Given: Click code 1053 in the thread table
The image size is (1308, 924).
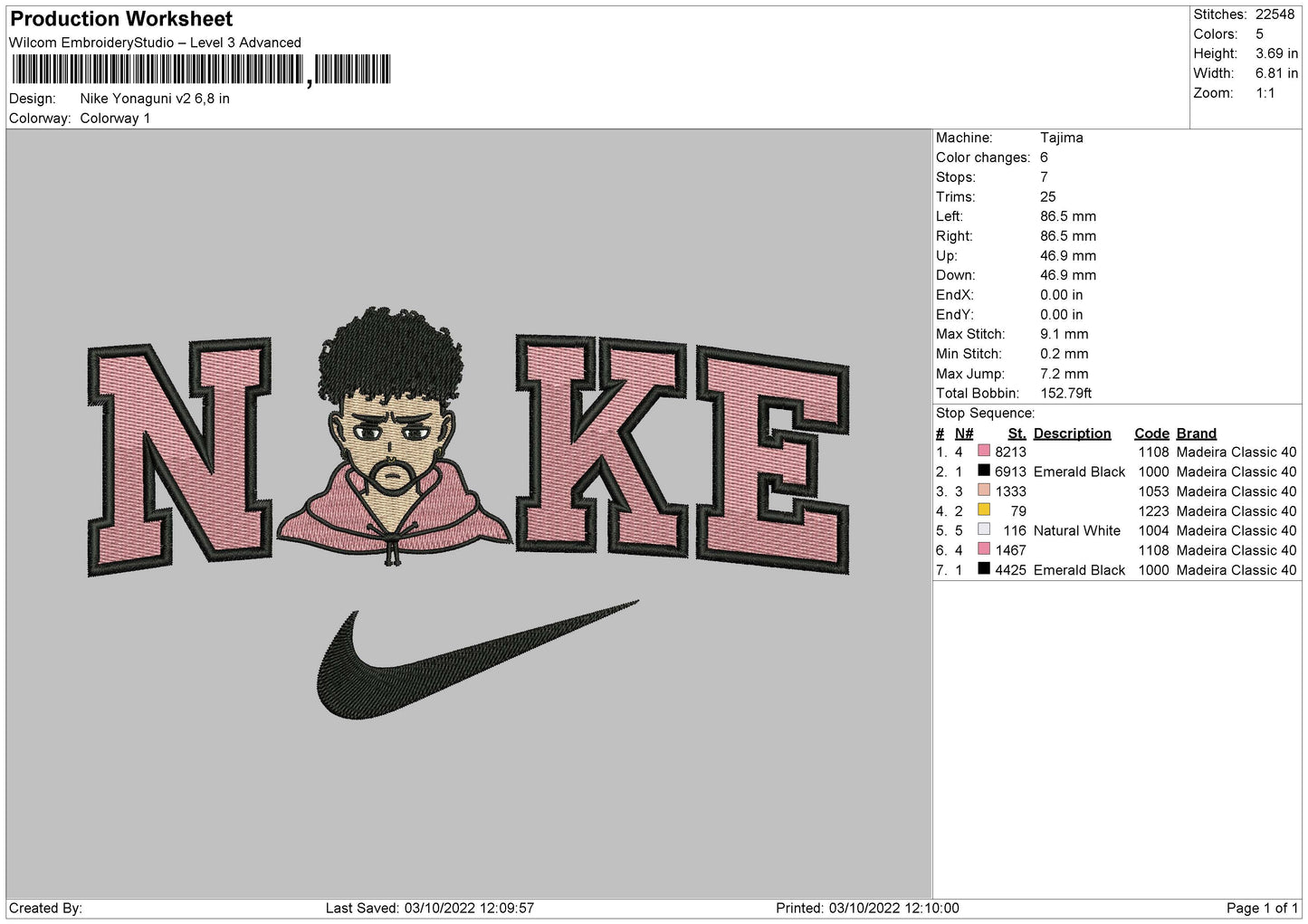Looking at the screenshot, I should [x=1153, y=491].
